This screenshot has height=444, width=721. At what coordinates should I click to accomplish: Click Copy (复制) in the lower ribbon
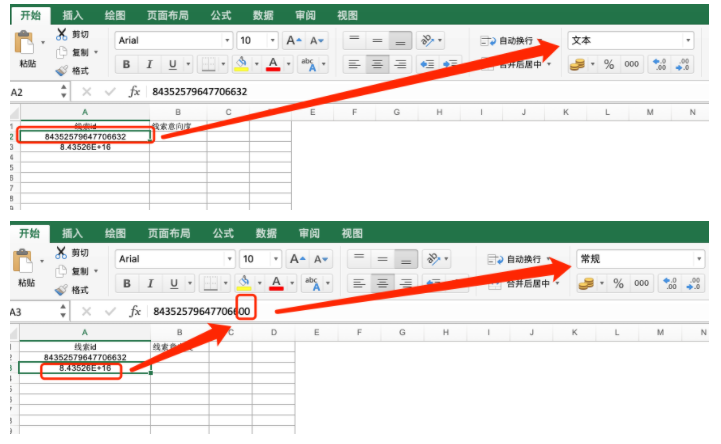click(x=80, y=270)
